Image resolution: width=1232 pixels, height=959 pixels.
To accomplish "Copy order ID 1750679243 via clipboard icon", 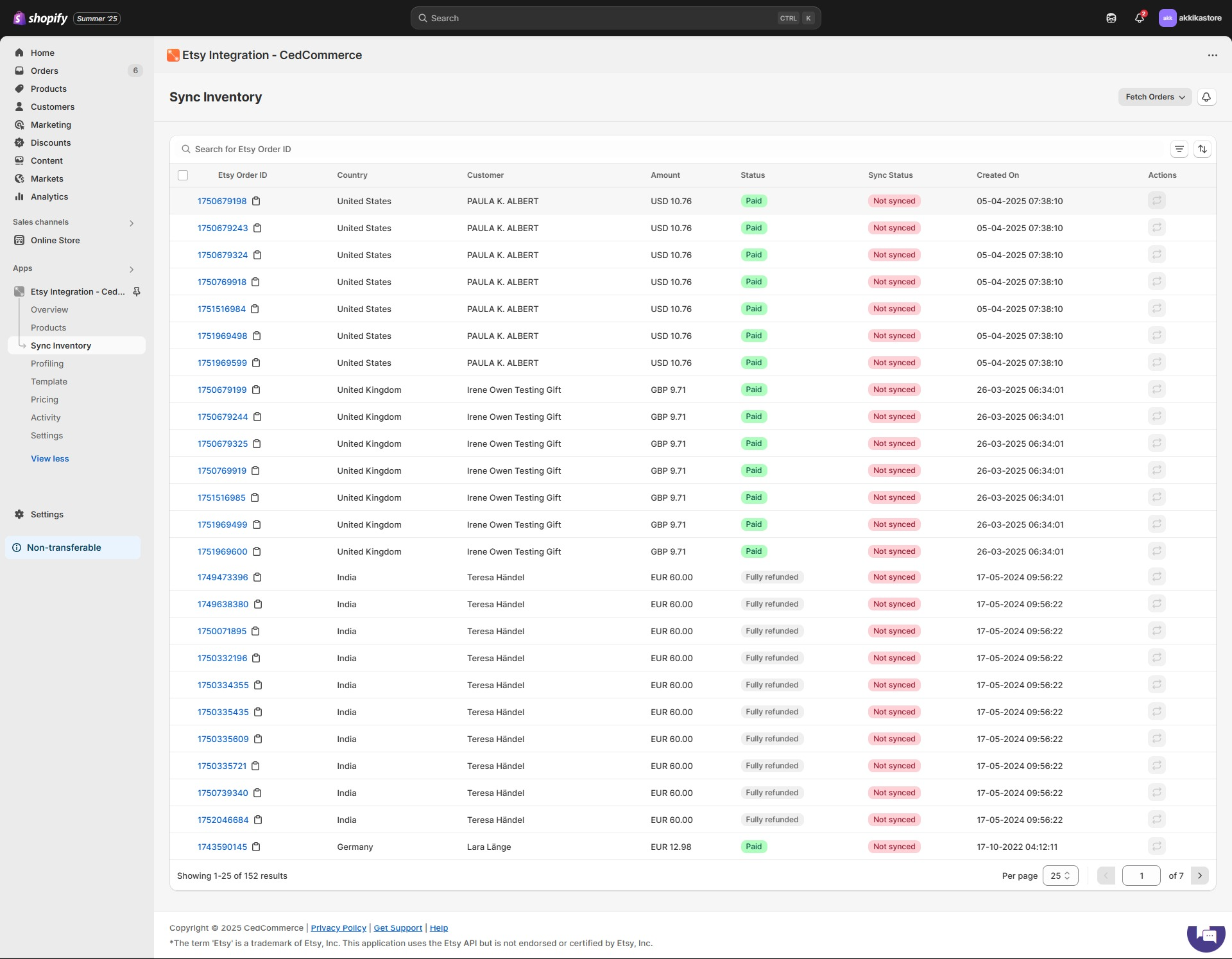I will pos(257,228).
